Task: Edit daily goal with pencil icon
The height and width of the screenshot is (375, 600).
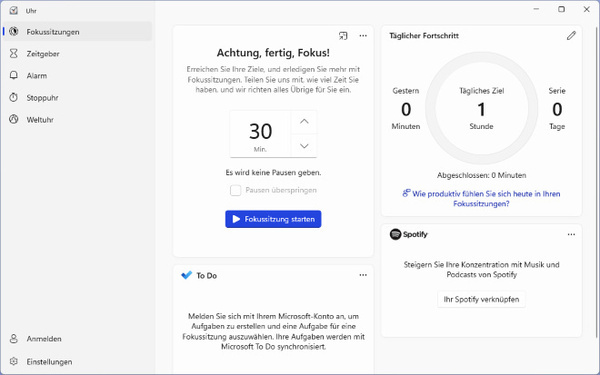Action: click(571, 36)
